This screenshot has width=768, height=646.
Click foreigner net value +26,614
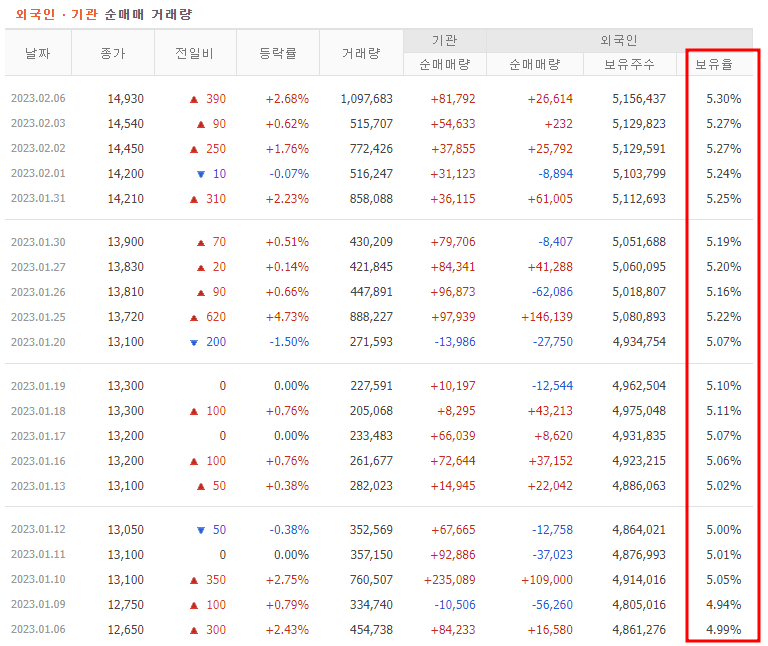(x=550, y=98)
